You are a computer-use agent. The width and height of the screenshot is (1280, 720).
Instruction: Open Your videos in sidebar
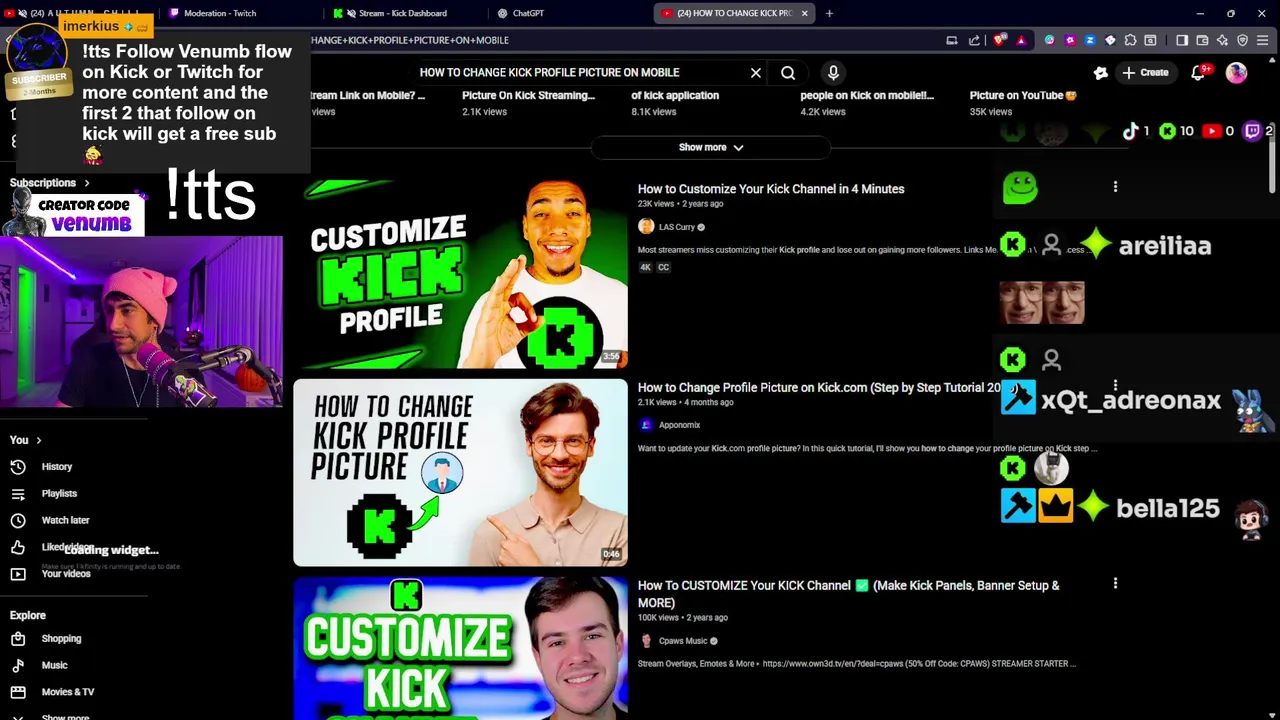tap(66, 574)
